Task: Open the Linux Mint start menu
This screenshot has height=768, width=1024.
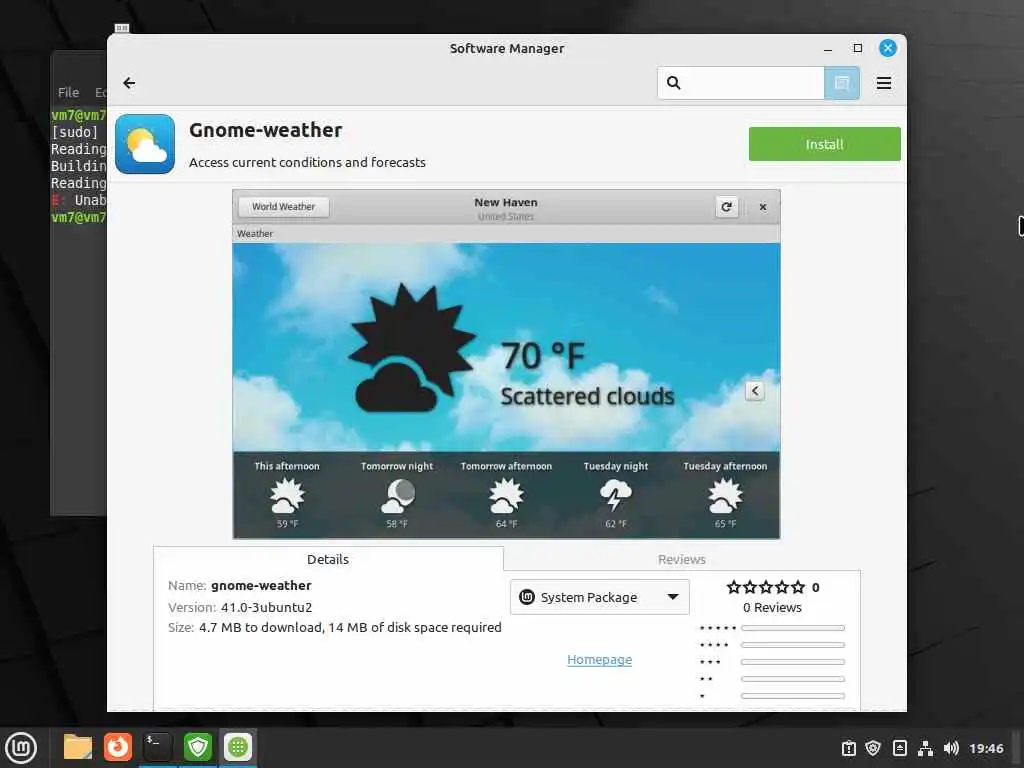Action: tap(21, 748)
